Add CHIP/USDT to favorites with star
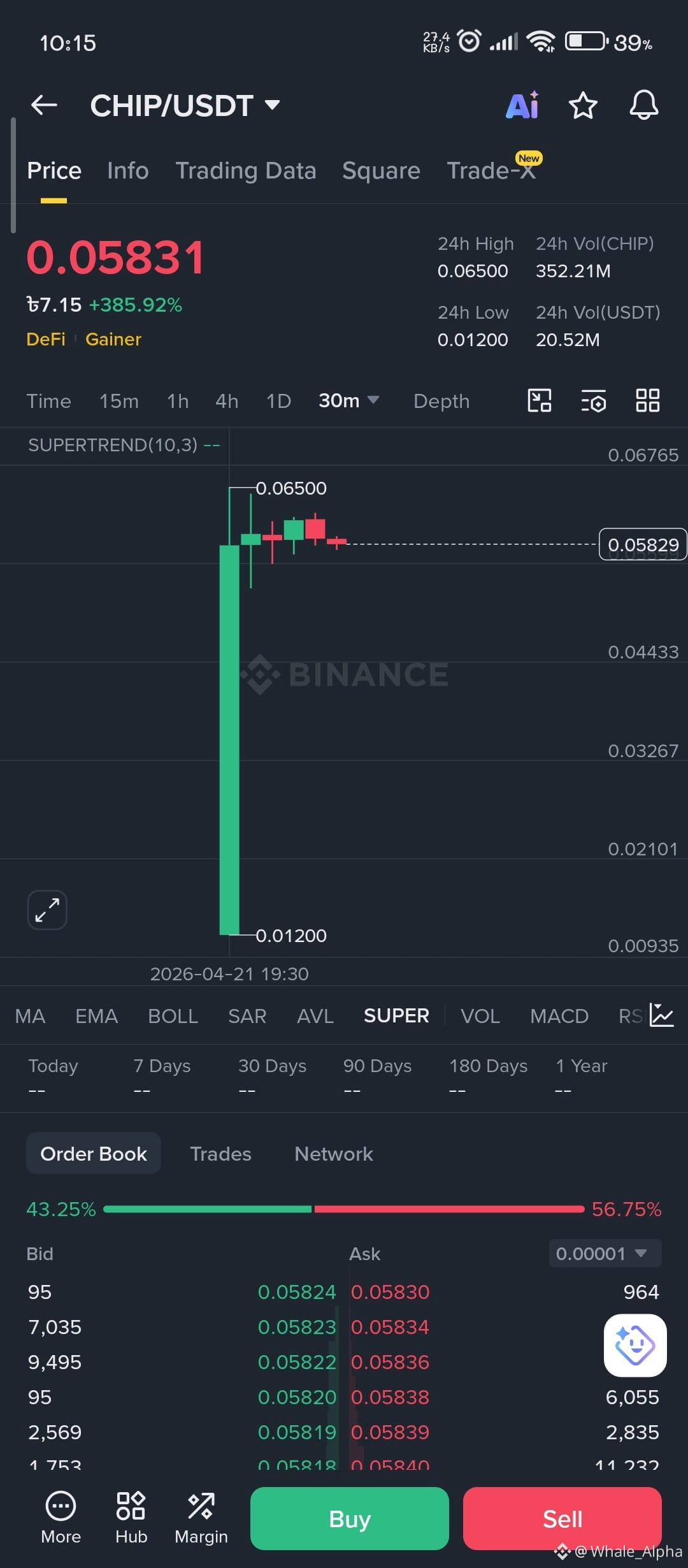This screenshot has height=1568, width=688. tap(583, 105)
